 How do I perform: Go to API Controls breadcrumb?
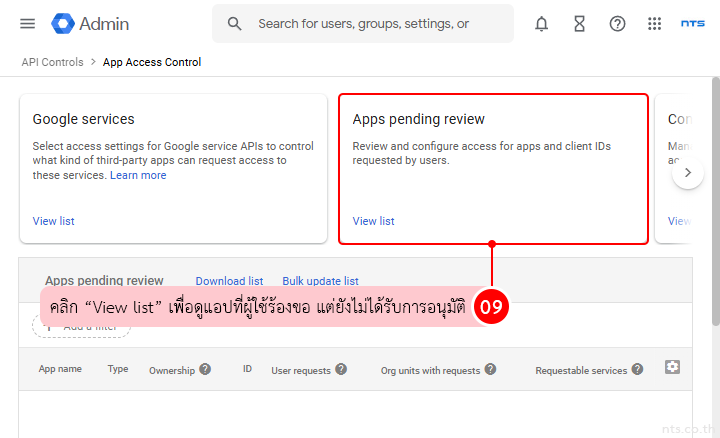pyautogui.click(x=53, y=62)
